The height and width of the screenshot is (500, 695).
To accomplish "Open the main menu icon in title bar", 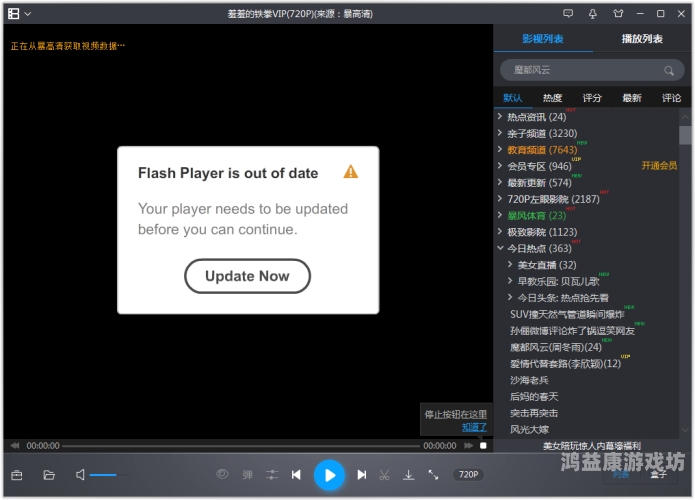I will point(14,14).
